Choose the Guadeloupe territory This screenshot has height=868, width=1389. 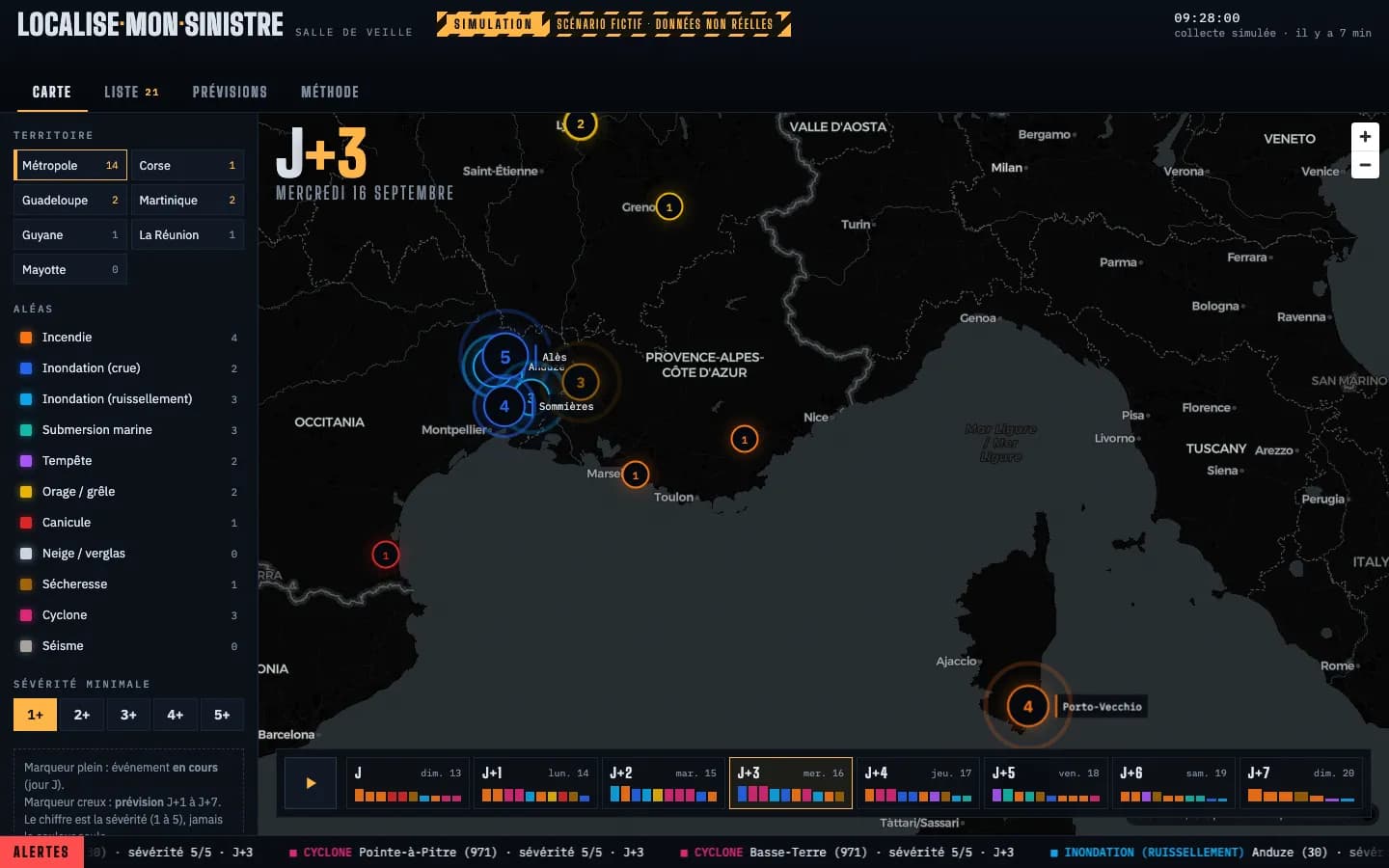70,200
